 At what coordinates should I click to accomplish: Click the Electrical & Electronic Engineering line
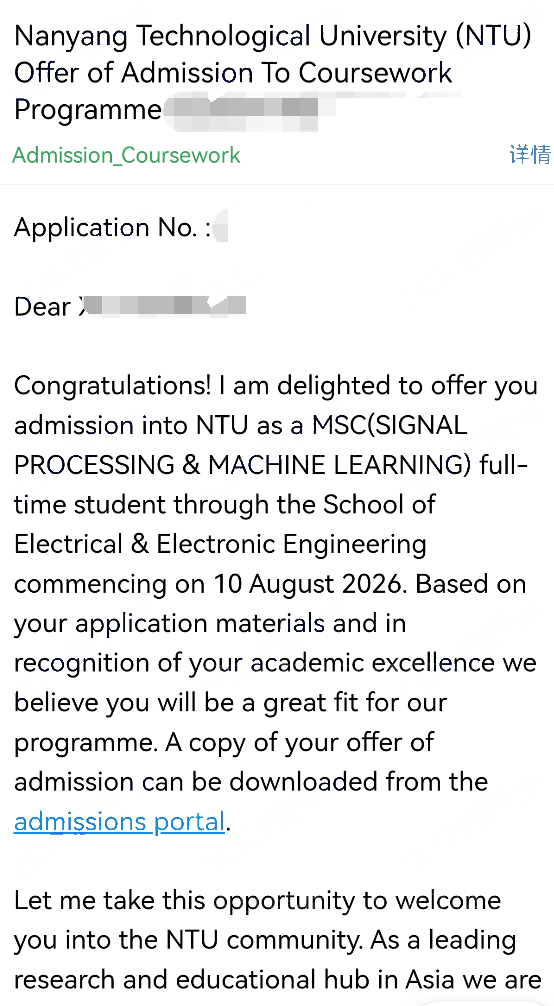click(220, 545)
